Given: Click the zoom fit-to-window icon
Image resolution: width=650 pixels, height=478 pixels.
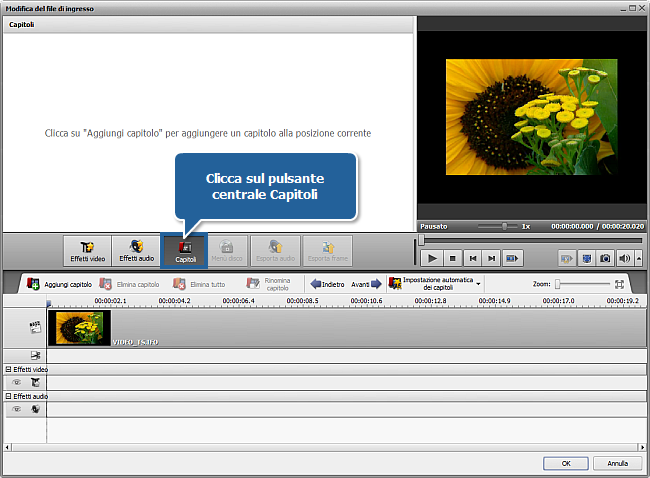Looking at the screenshot, I should [619, 284].
